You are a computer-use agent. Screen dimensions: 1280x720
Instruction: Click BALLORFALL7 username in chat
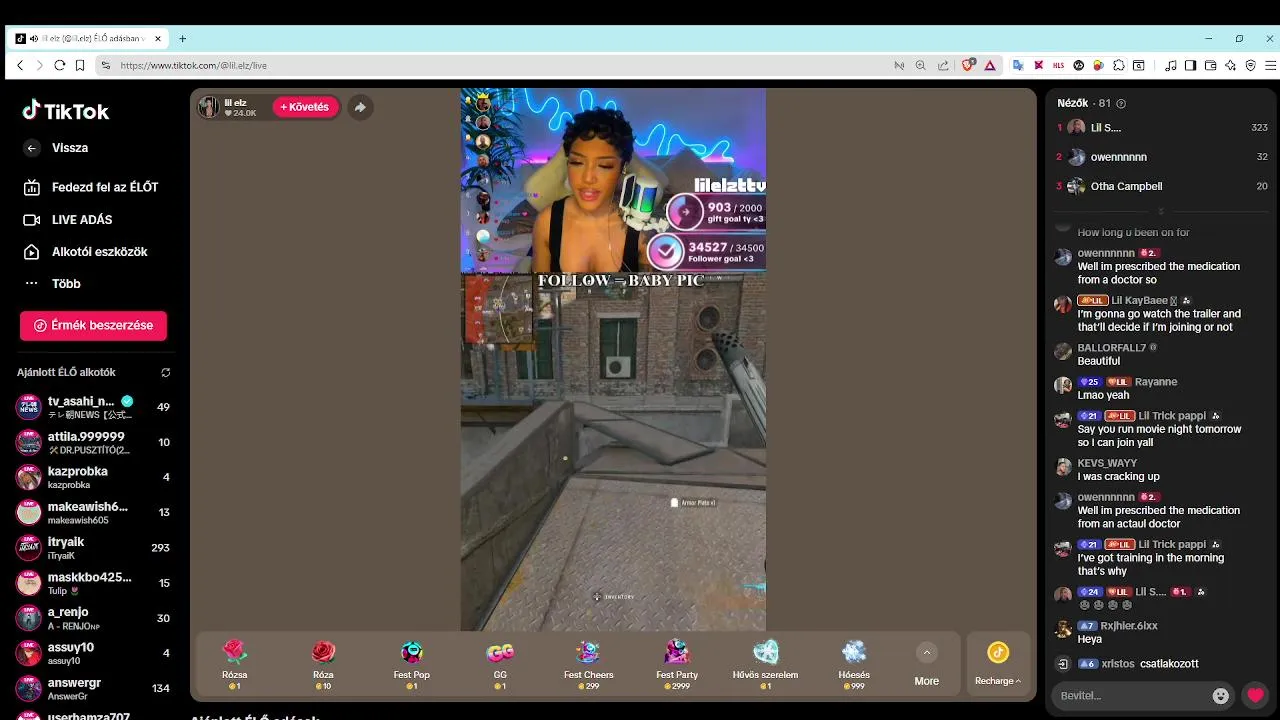(x=1111, y=348)
